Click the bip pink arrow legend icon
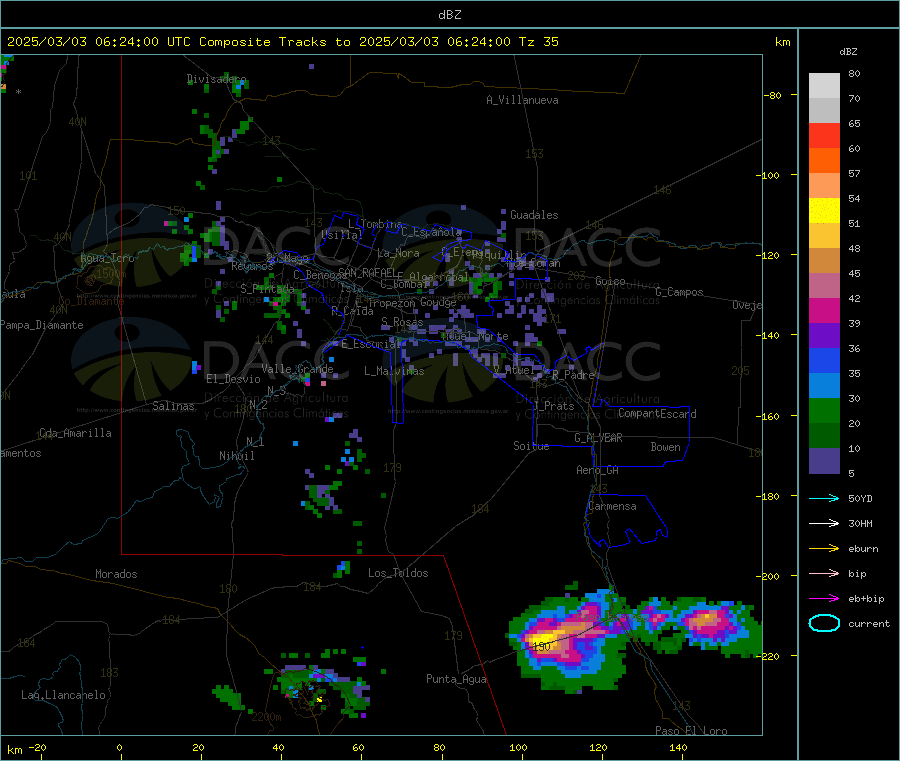The image size is (900, 761). coord(824,573)
